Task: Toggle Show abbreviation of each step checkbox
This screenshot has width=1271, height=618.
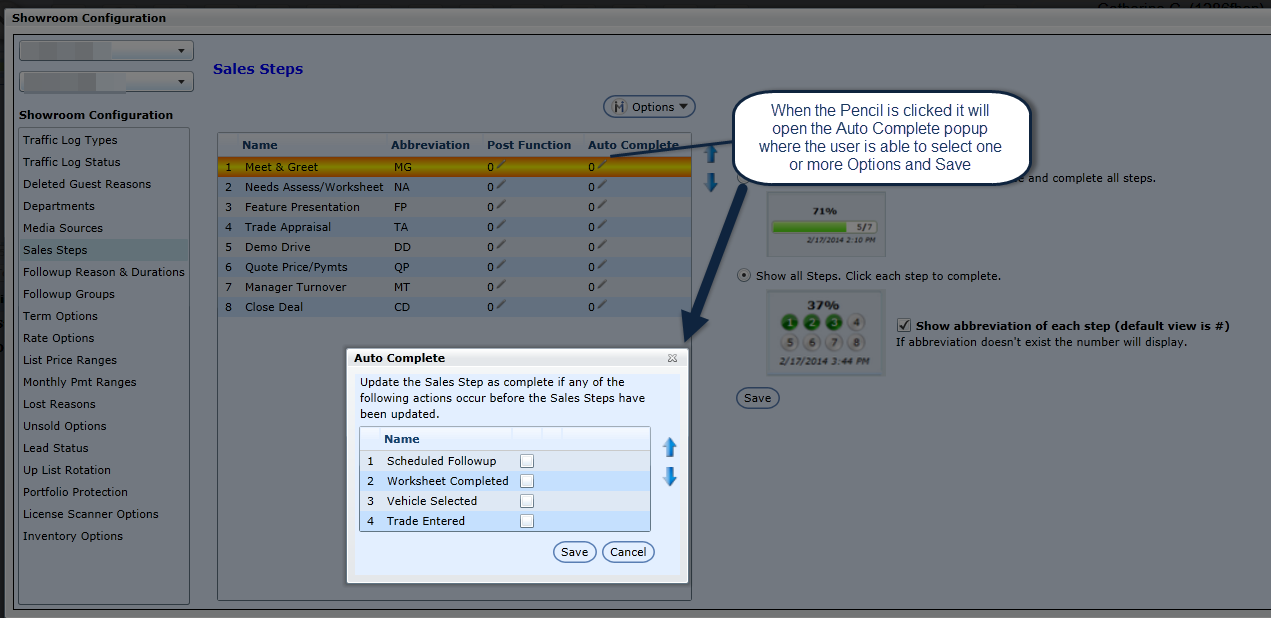Action: tap(904, 325)
